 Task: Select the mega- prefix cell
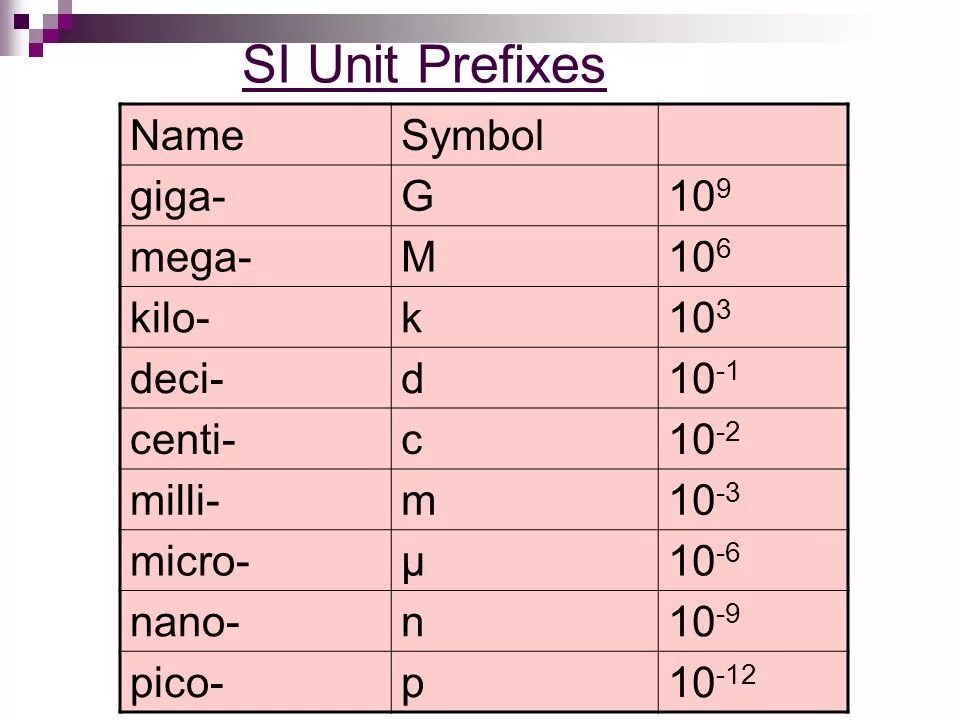[255, 256]
